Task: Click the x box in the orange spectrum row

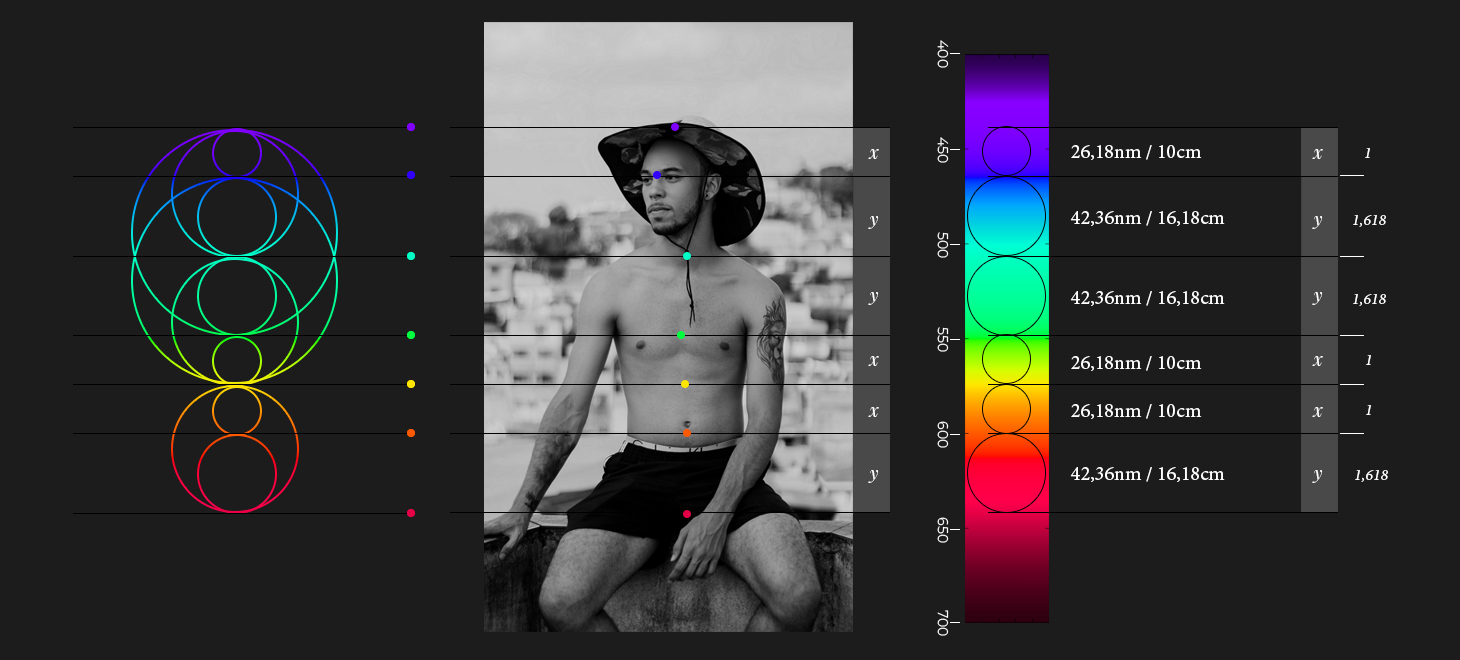Action: pos(1319,409)
